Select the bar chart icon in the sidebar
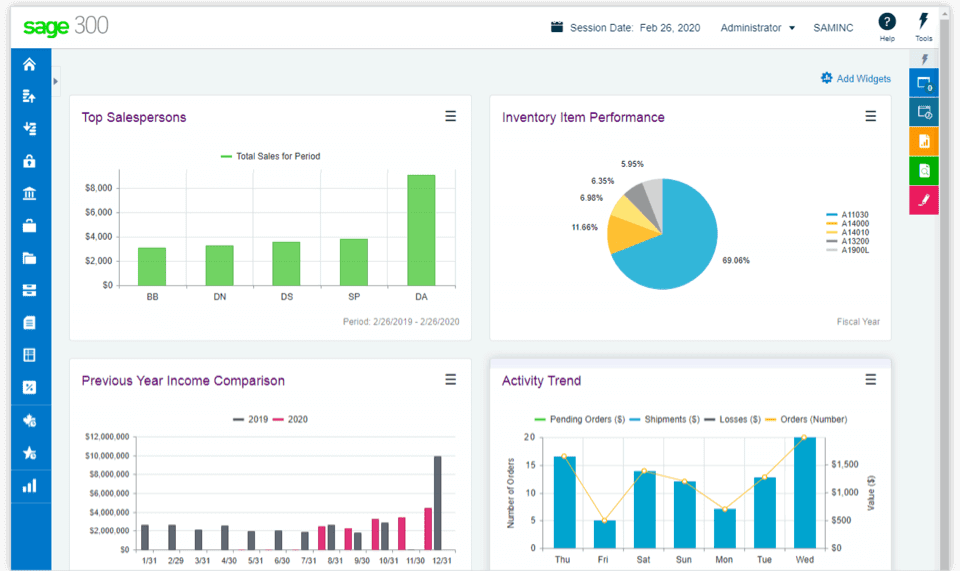 point(29,486)
